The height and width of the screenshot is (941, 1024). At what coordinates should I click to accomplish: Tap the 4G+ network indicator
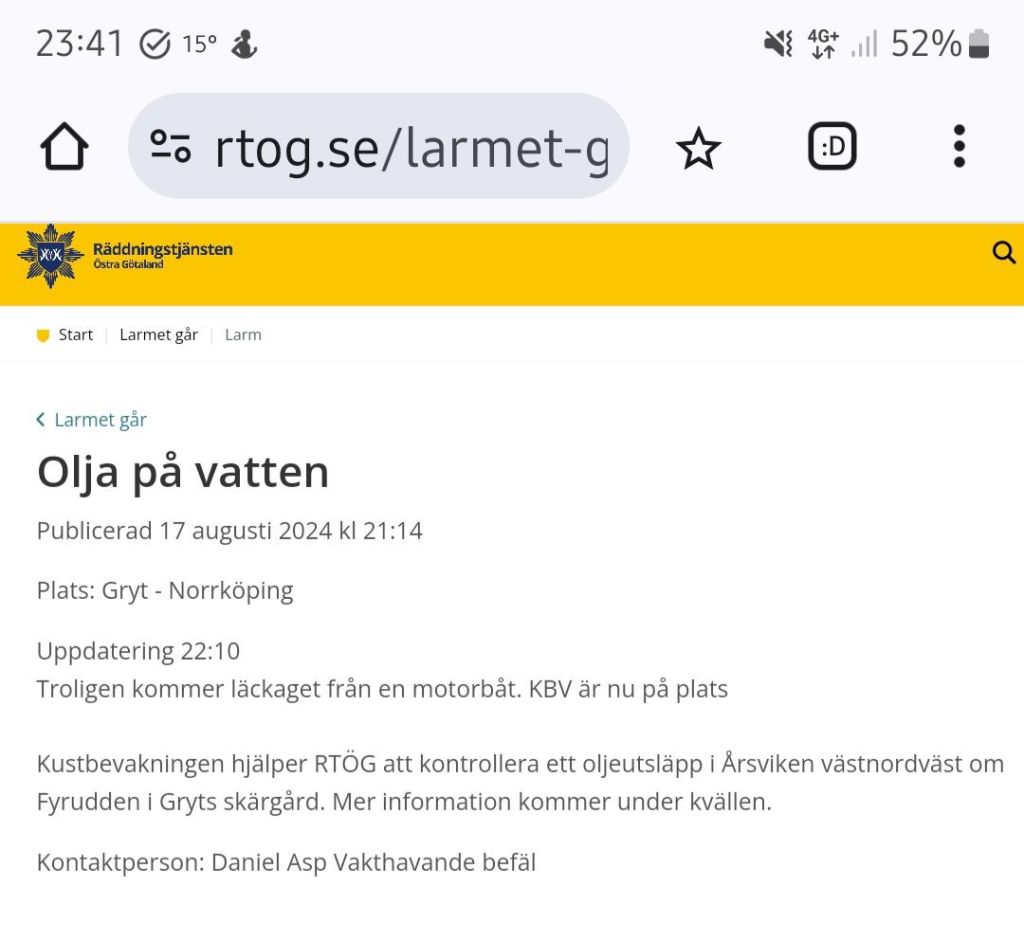823,44
